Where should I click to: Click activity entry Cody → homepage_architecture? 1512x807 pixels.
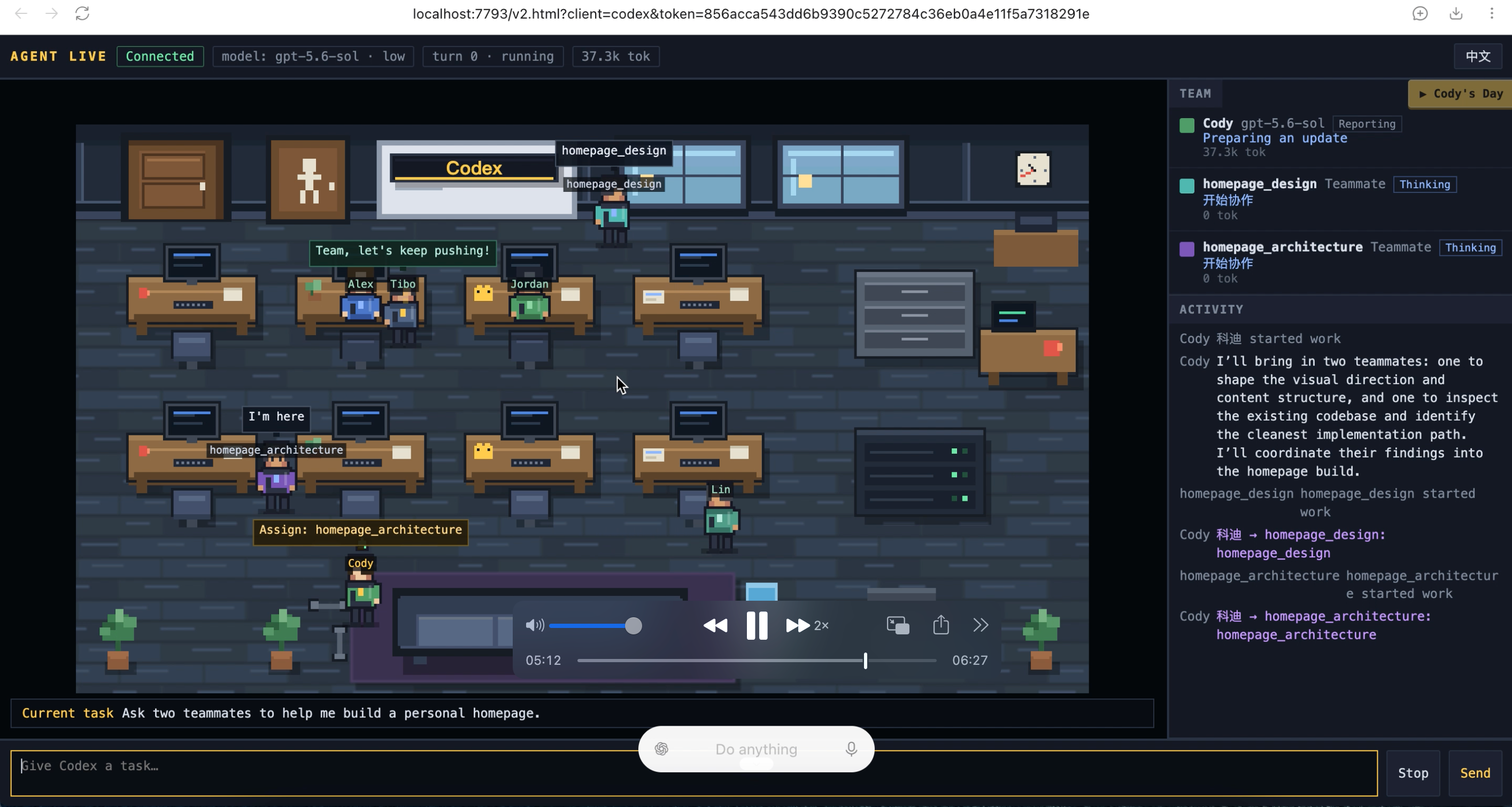click(1306, 625)
